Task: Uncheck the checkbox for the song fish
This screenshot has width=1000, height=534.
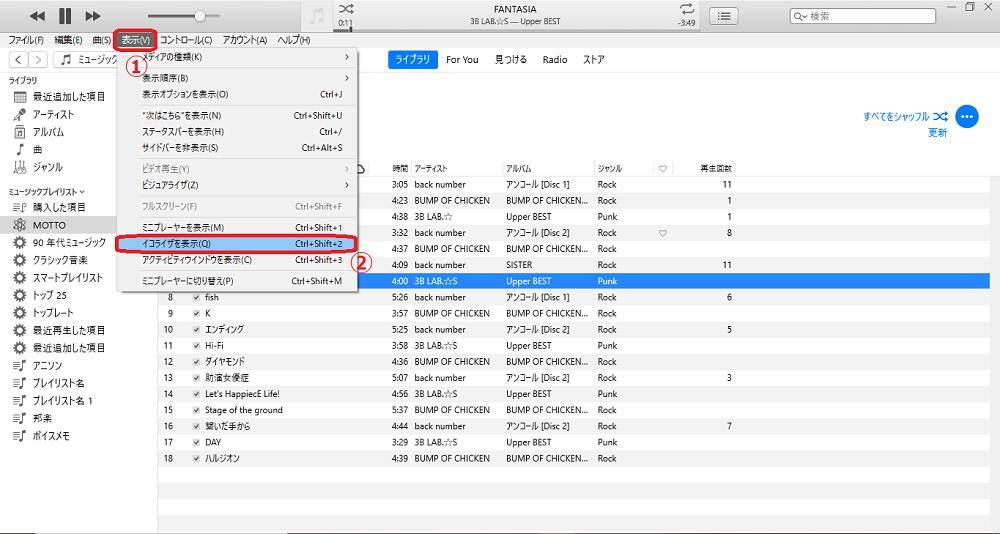Action: coord(196,297)
